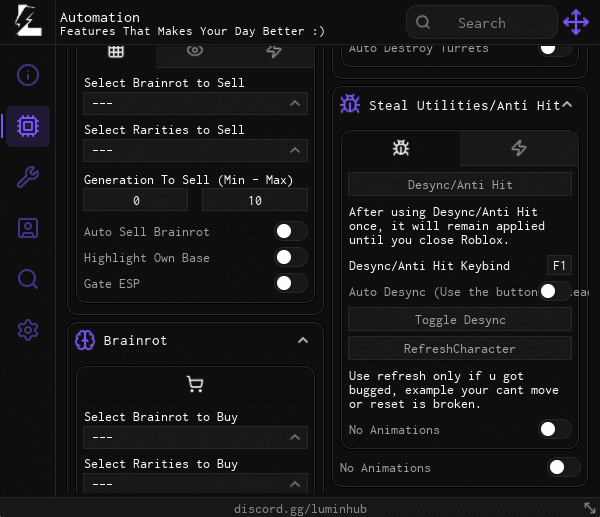Switch to the eye tab
Image resolution: width=600 pixels, height=517 pixels.
(195, 50)
